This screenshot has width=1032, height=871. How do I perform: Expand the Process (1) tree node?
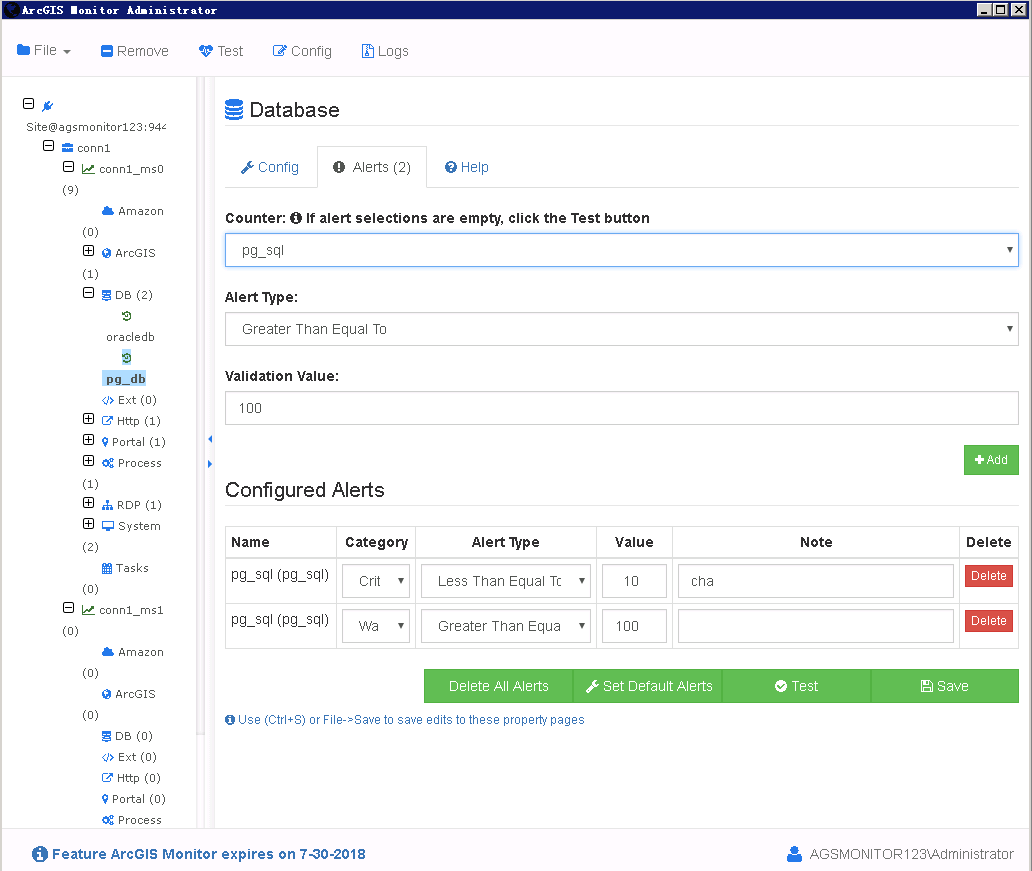click(x=88, y=461)
